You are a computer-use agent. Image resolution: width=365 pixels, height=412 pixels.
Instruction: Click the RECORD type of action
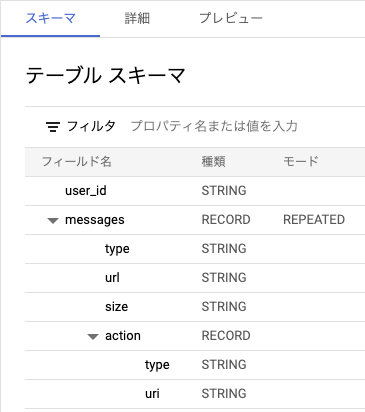pos(226,336)
